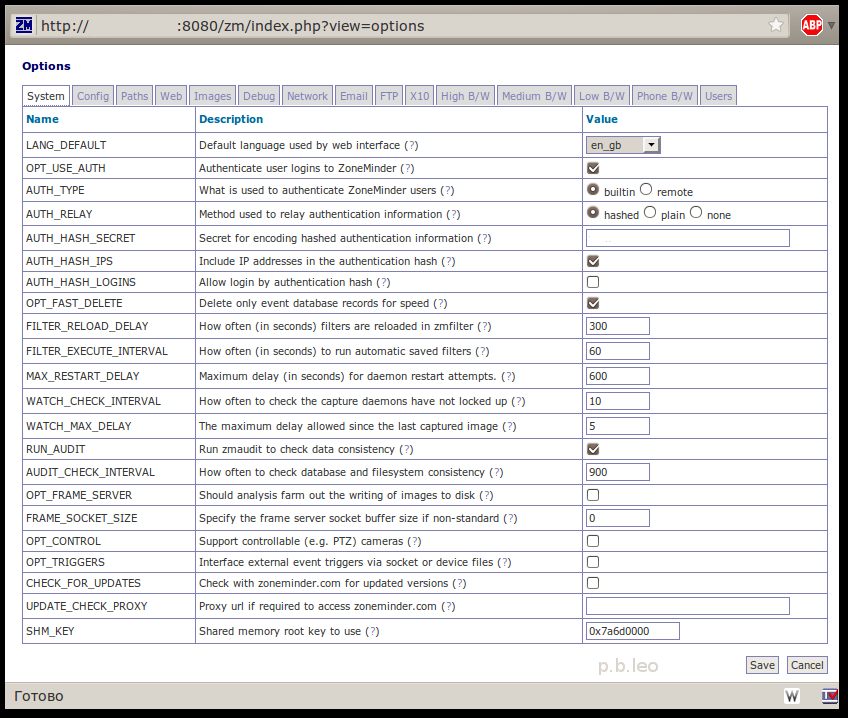Image resolution: width=848 pixels, height=718 pixels.
Task: Click the FRAME_SOCKET_SIZE field showing 0
Action: pos(618,518)
